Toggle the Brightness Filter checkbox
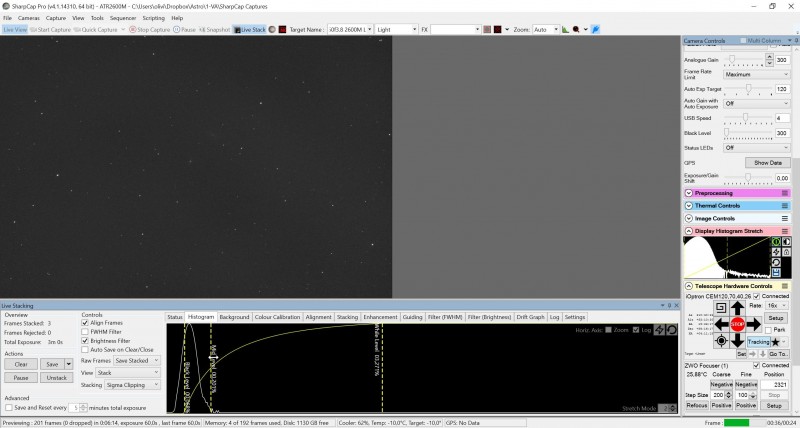The width and height of the screenshot is (800, 428). tap(85, 341)
